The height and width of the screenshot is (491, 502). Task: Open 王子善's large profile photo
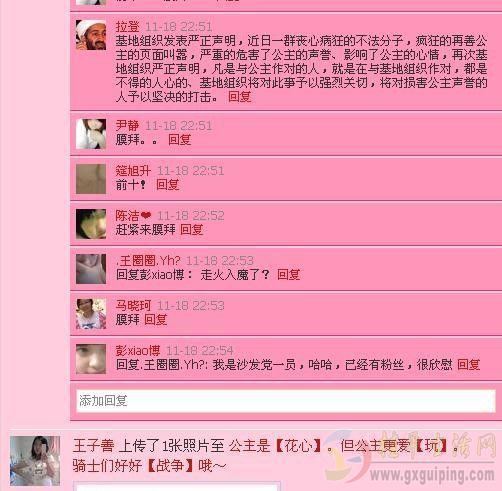35,461
